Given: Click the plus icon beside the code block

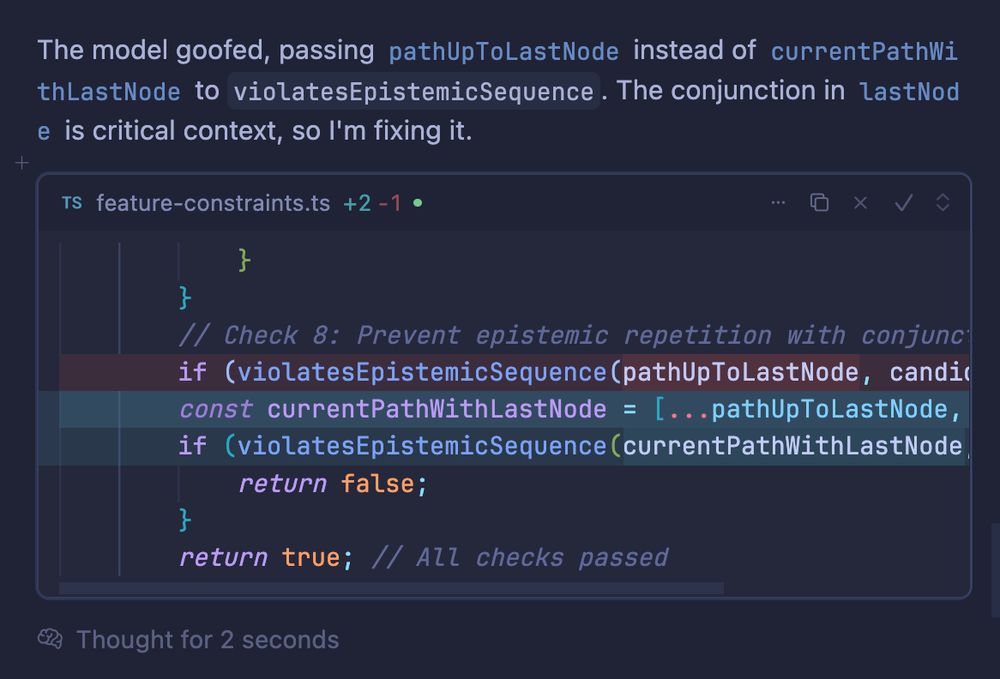Looking at the screenshot, I should tap(22, 163).
